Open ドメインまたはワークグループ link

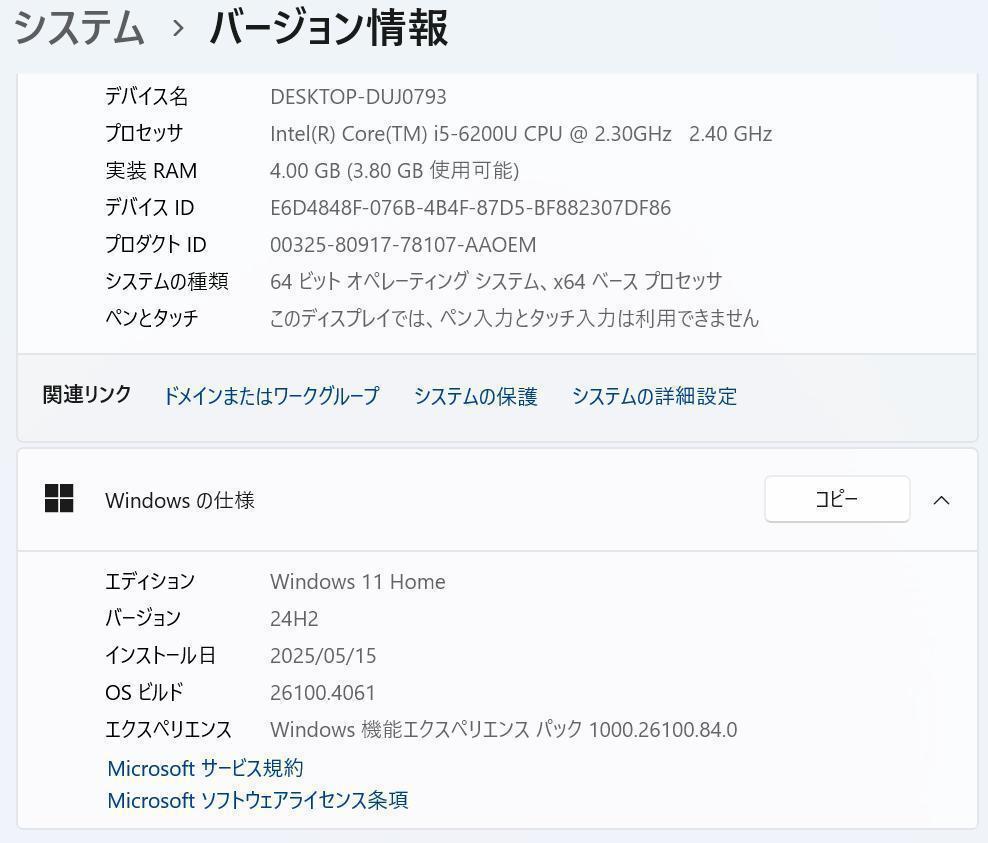pos(272,396)
